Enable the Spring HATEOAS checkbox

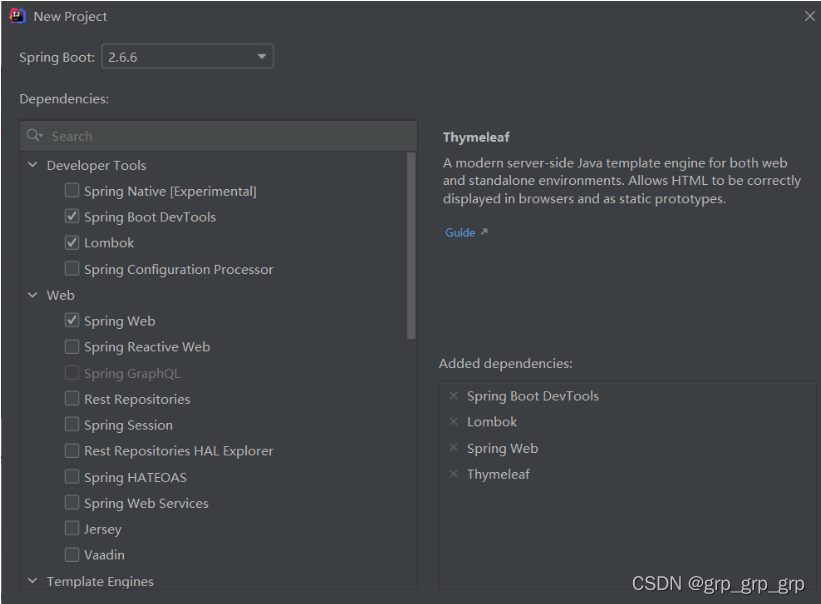pos(72,476)
